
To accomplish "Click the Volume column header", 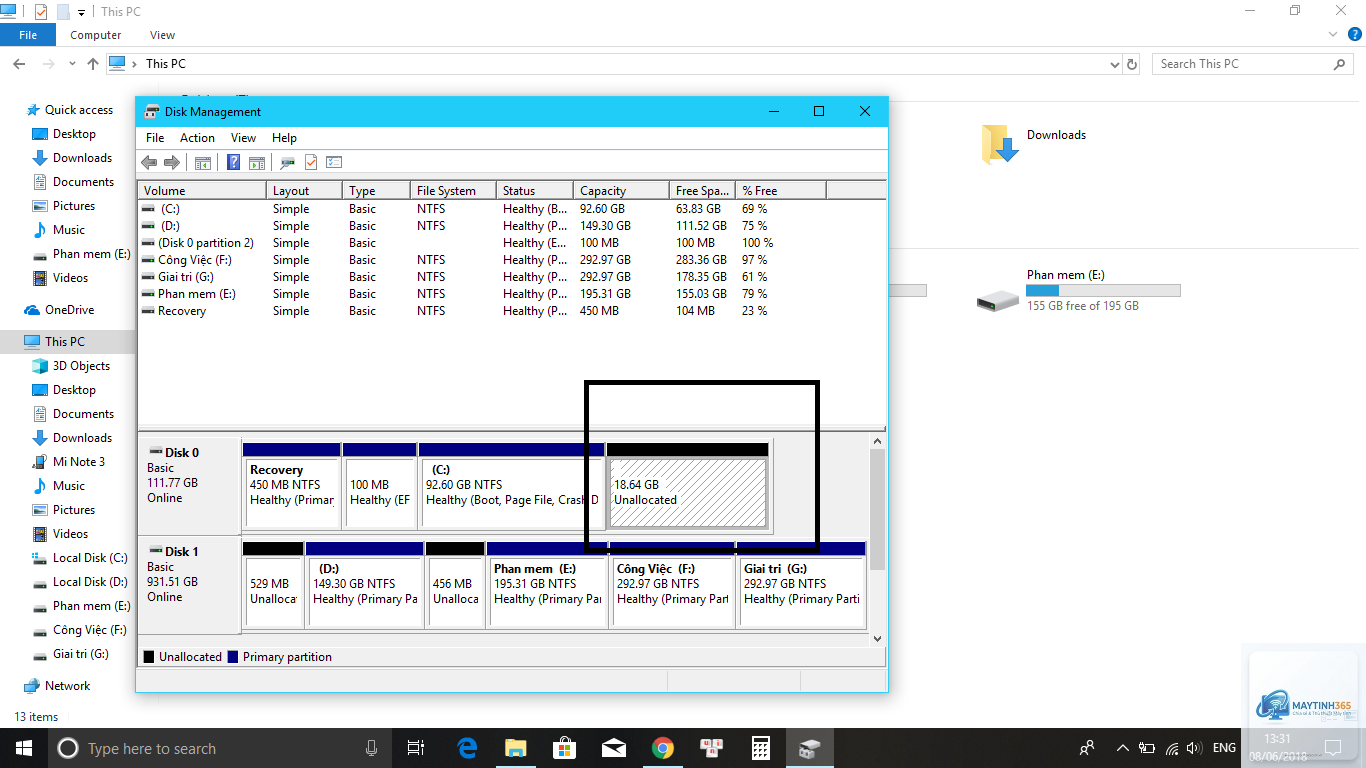I will (x=202, y=190).
